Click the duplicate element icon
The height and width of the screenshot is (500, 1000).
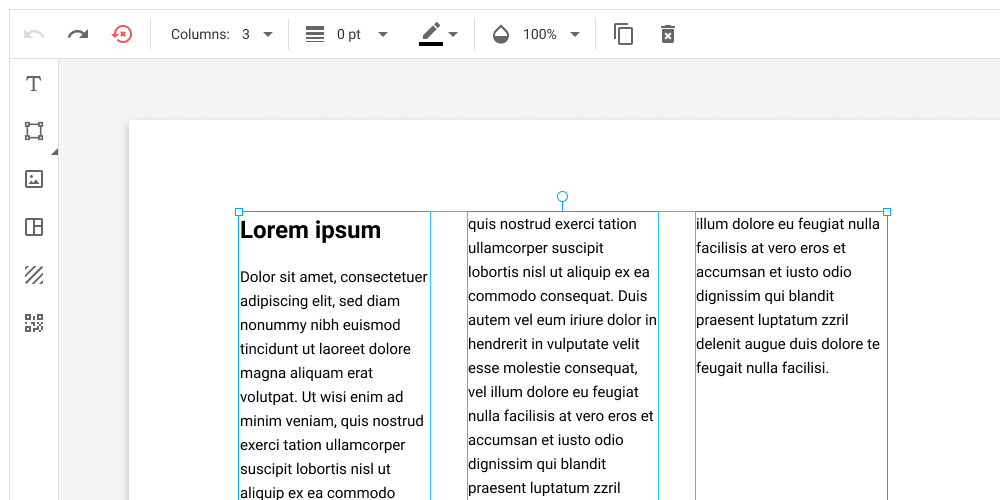pyautogui.click(x=624, y=34)
